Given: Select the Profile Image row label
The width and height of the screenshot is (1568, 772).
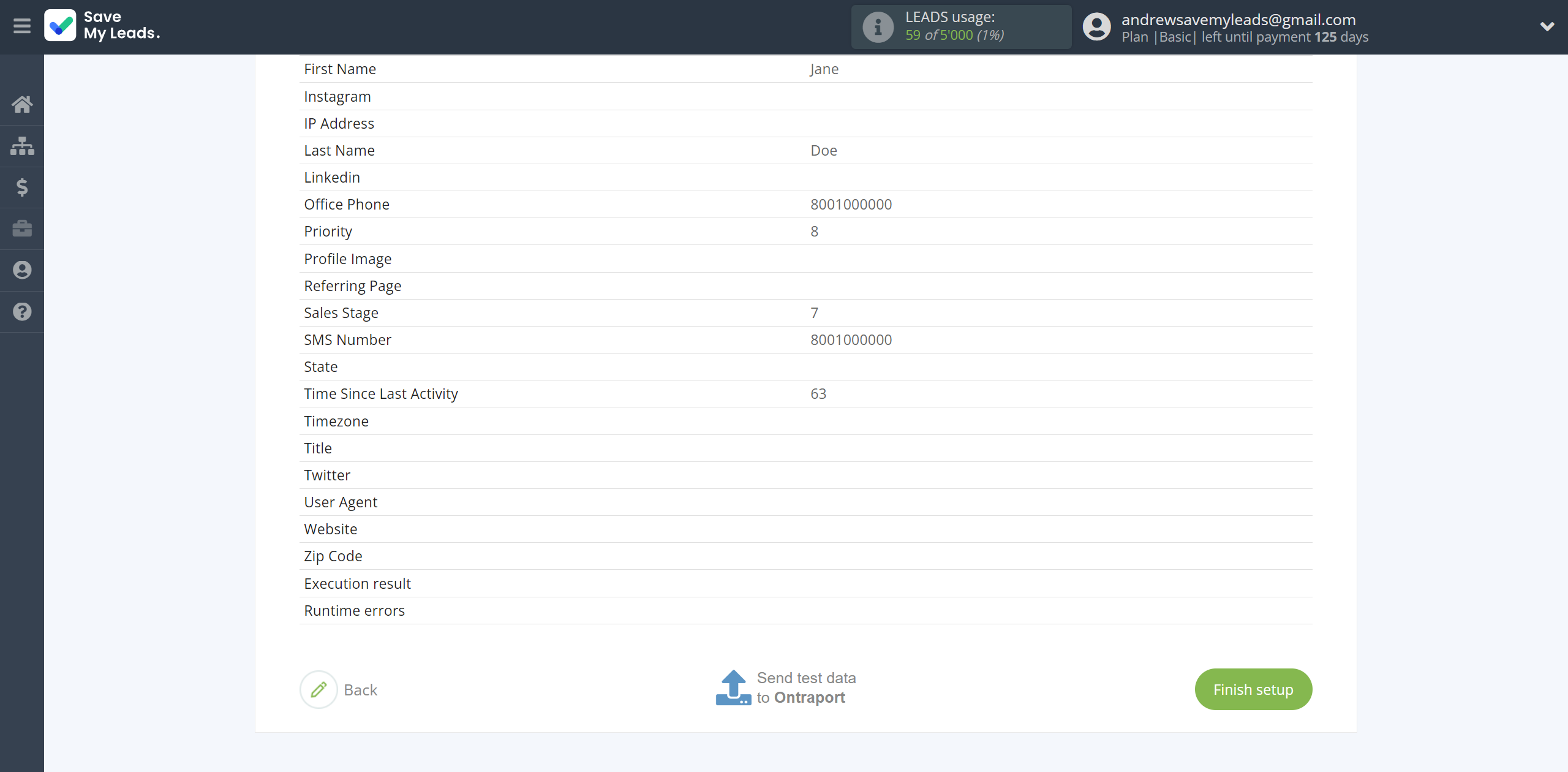Looking at the screenshot, I should tap(348, 259).
